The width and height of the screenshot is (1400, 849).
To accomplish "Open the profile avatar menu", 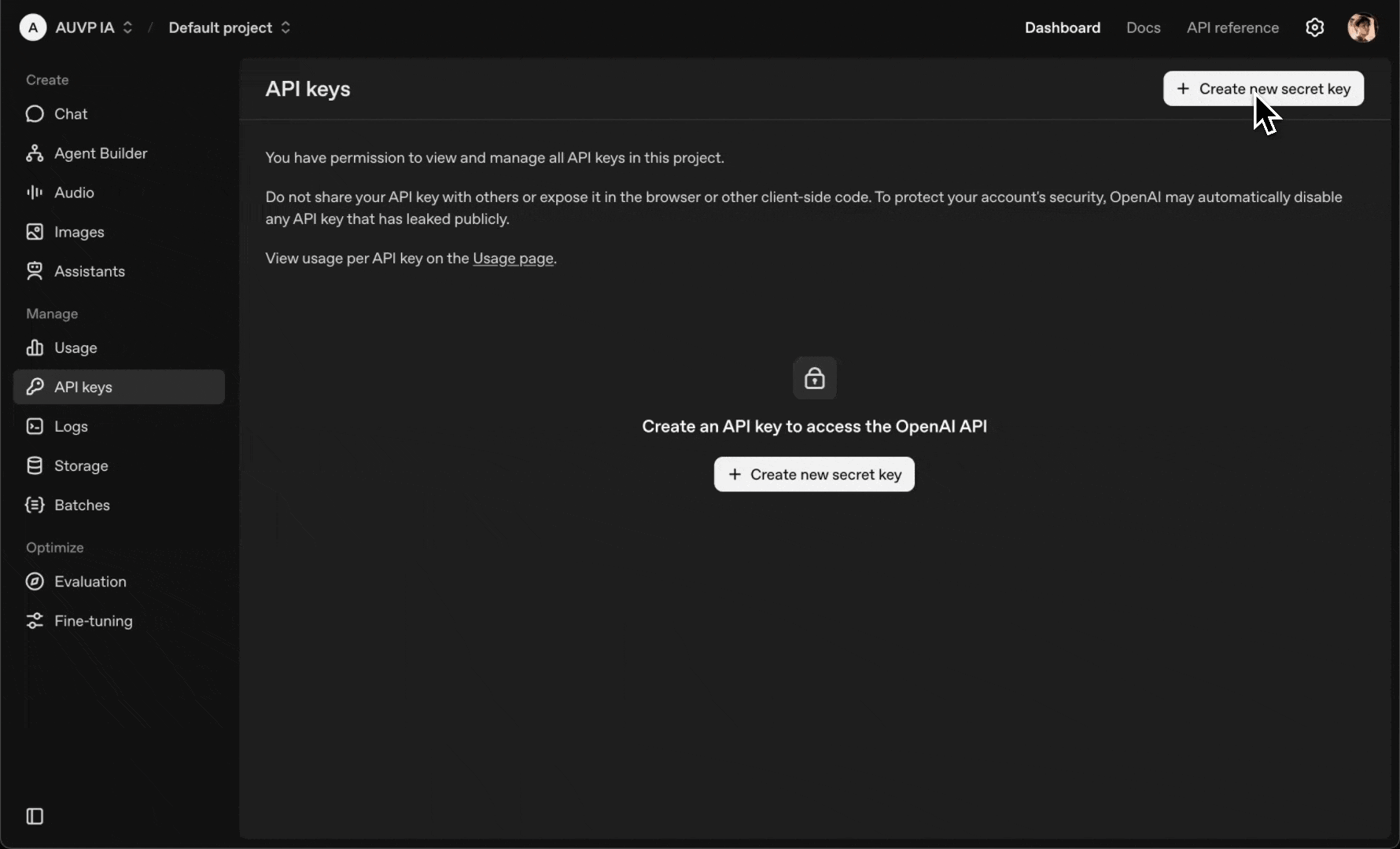I will [x=1364, y=28].
